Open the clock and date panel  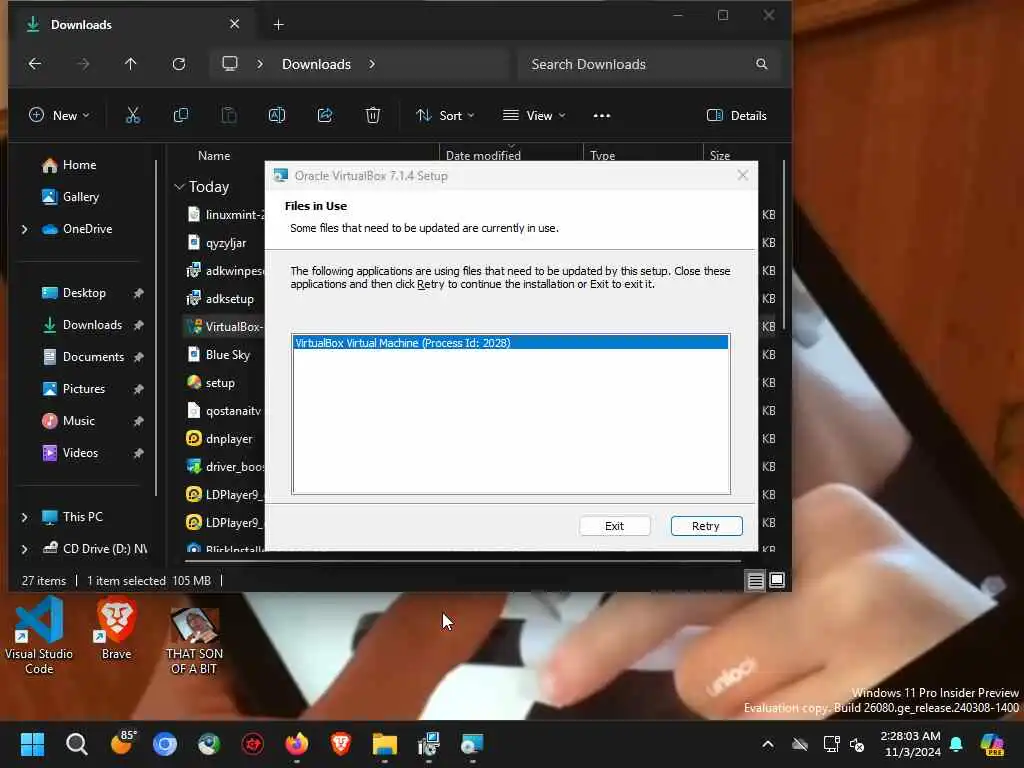[910, 744]
